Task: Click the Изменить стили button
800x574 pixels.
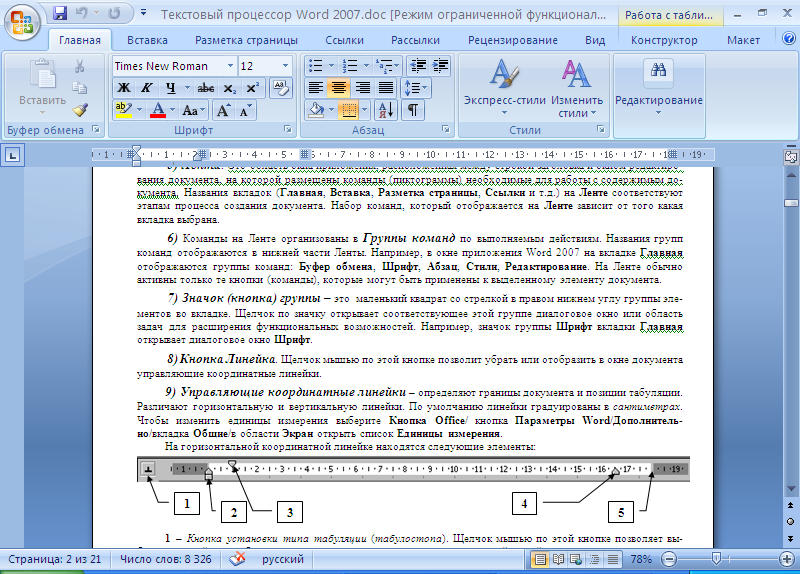Action: point(577,88)
